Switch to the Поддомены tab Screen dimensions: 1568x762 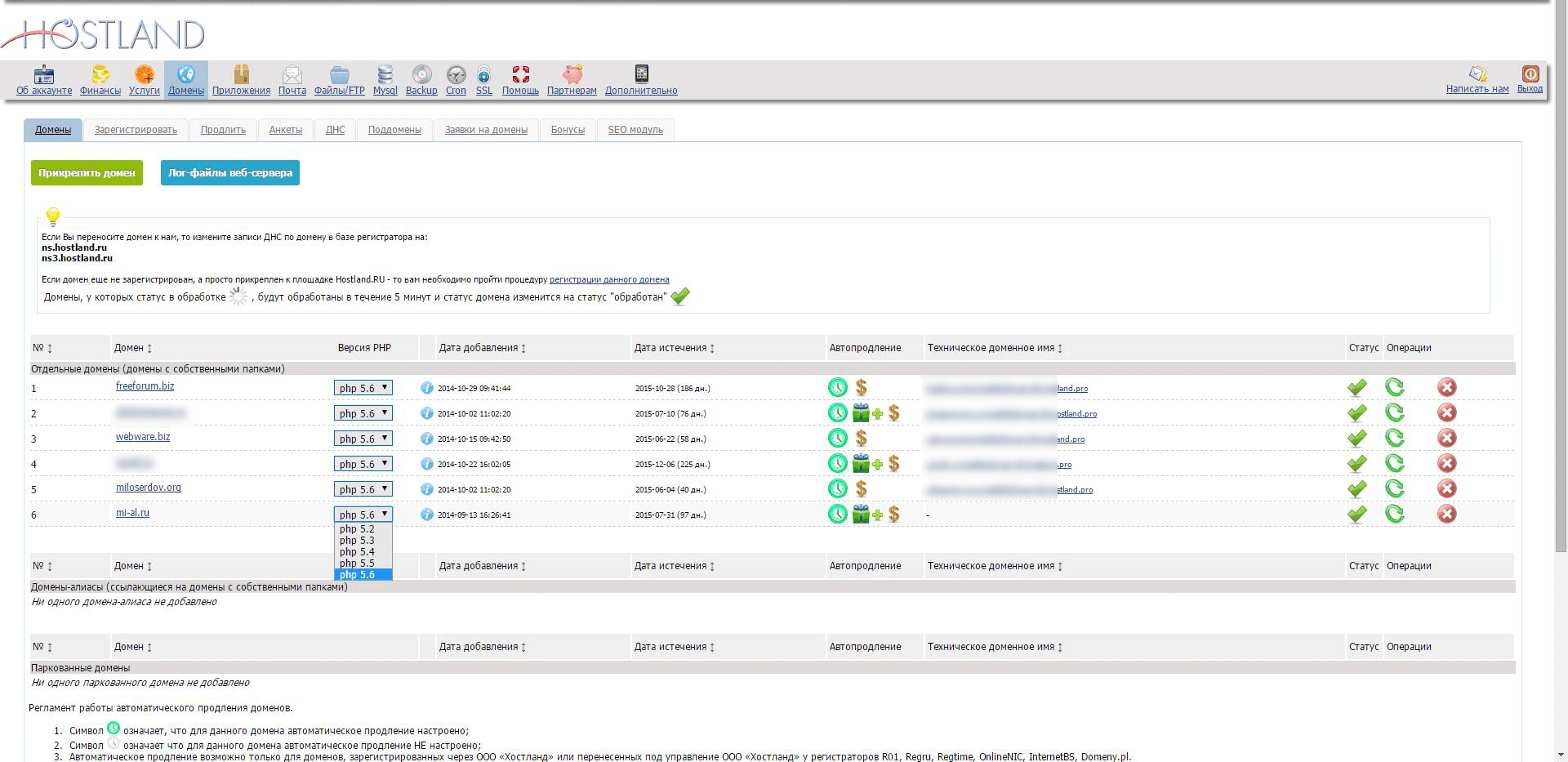(x=394, y=130)
